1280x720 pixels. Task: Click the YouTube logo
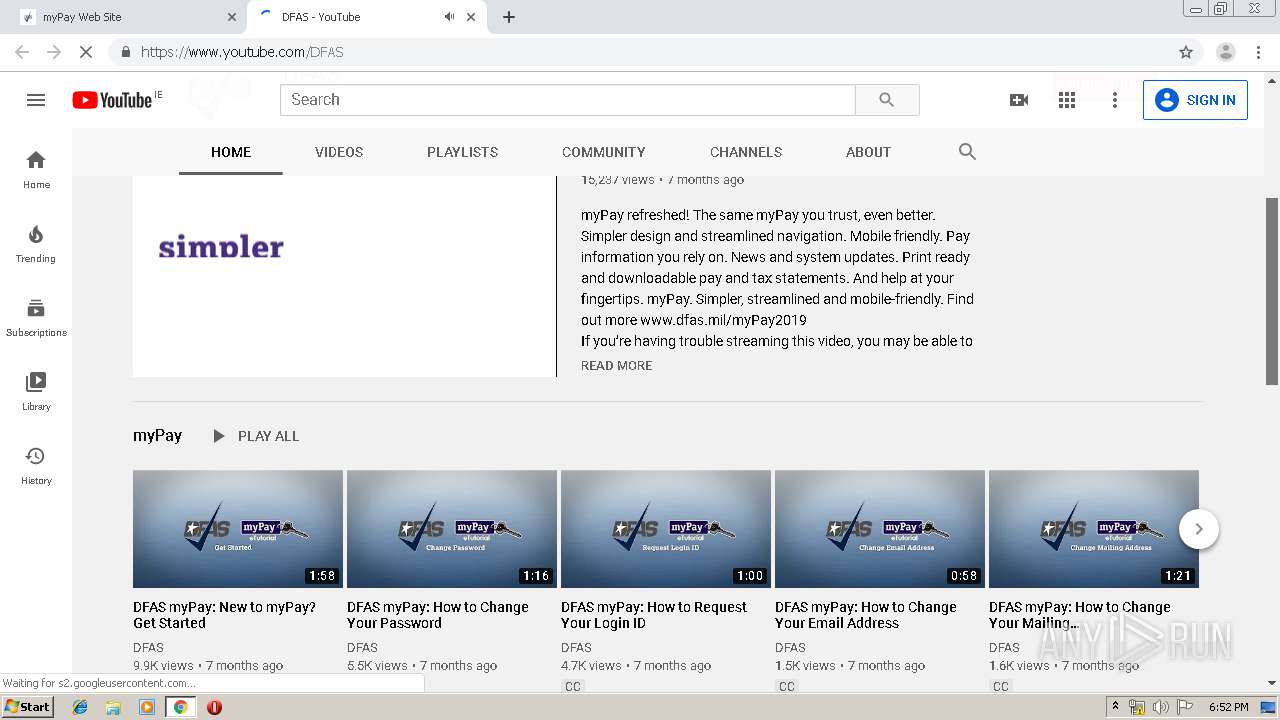112,100
